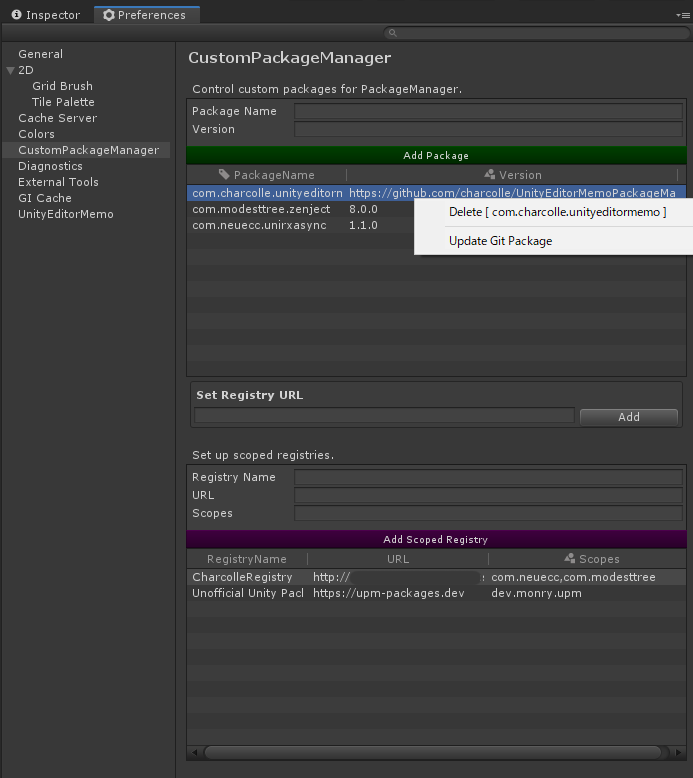Open External Tools preferences
This screenshot has height=778, width=693.
58,182
